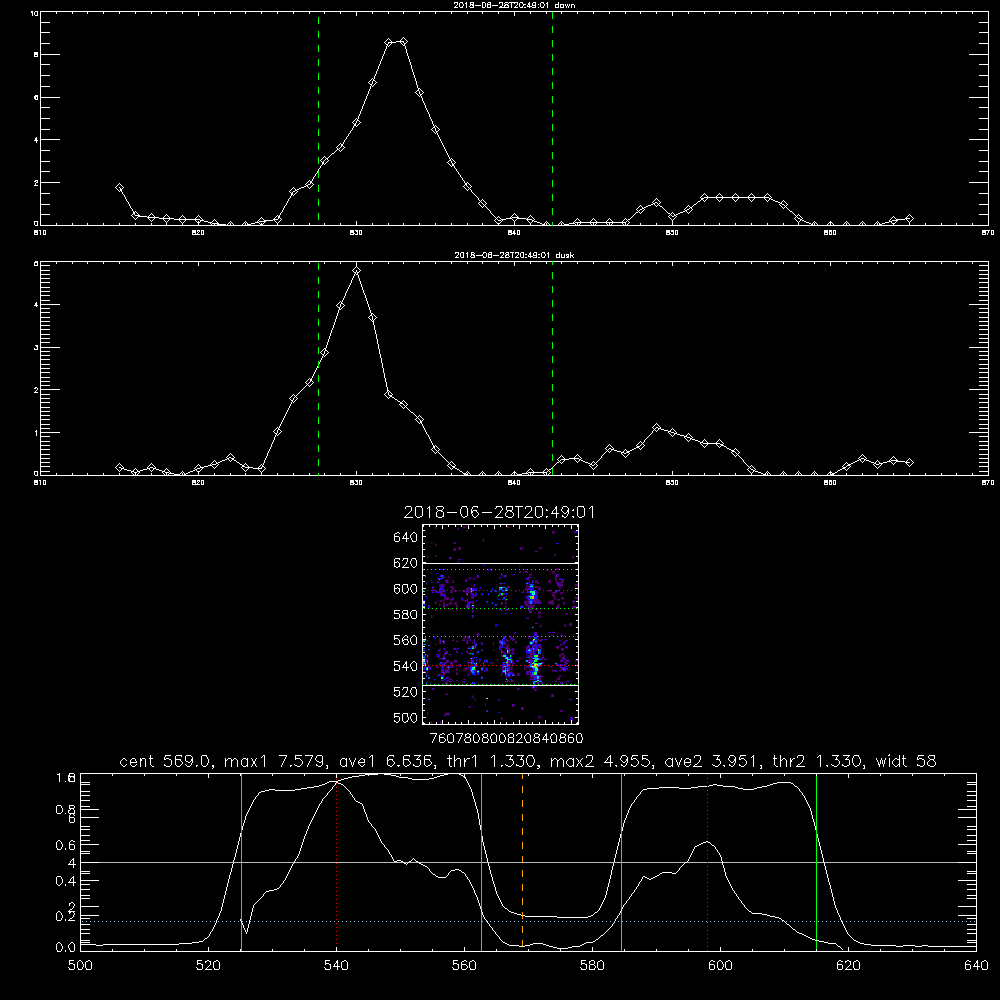Image resolution: width=1000 pixels, height=1000 pixels.
Task: Click the x-axis label 640 in bottom plot
Action: pos(976,966)
